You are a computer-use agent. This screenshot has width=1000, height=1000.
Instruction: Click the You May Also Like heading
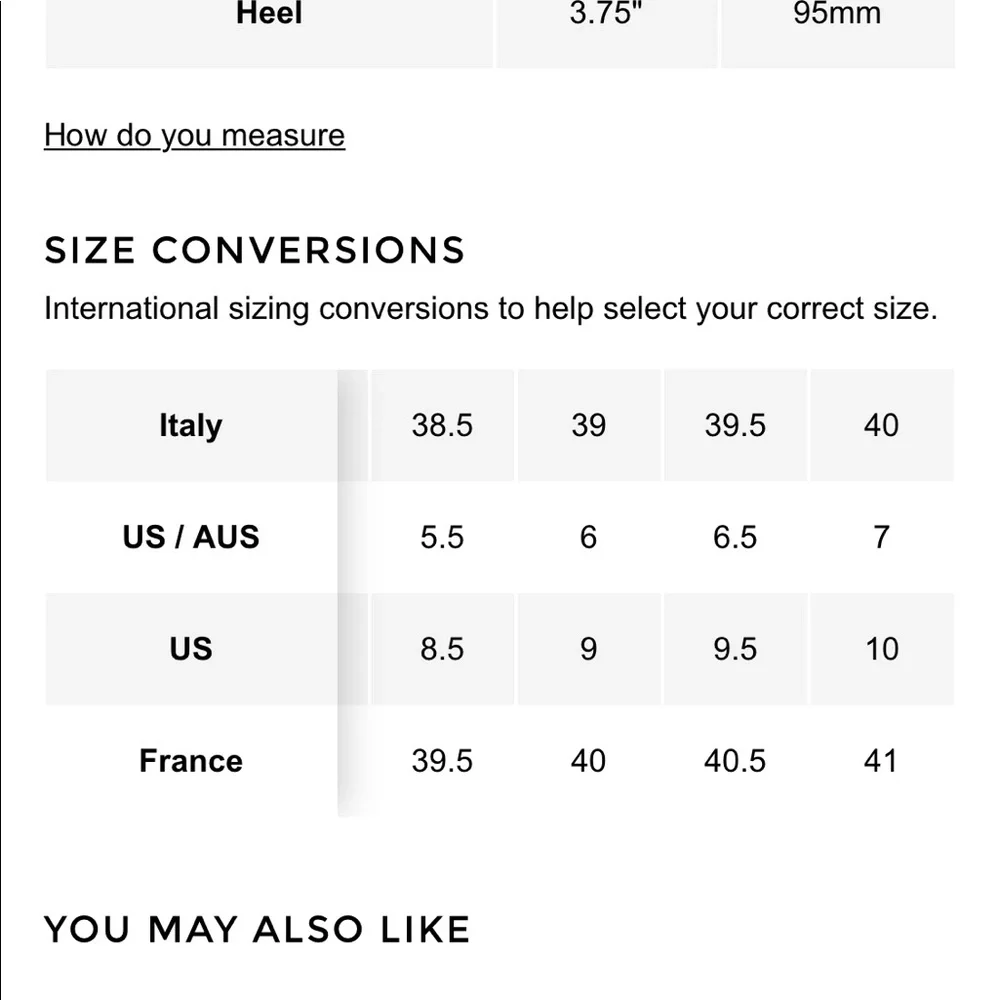pyautogui.click(x=257, y=930)
